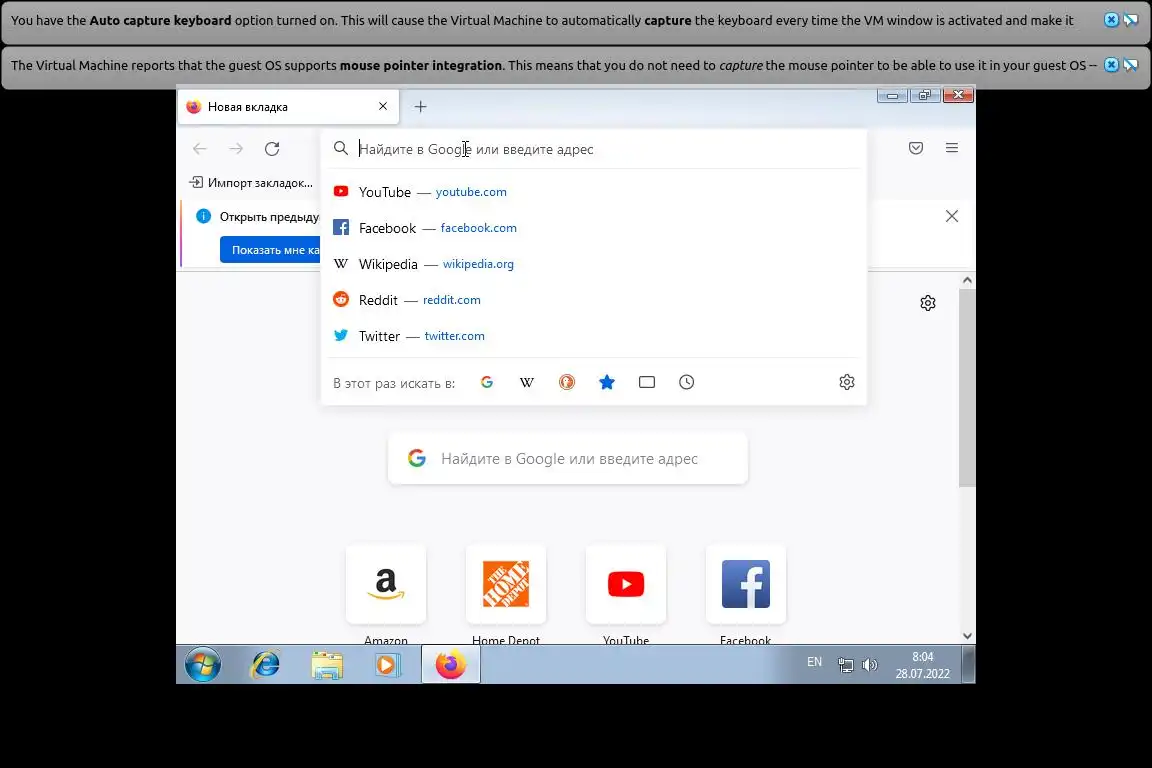Choose Reddit — reddit.com suggestion
The width and height of the screenshot is (1152, 768).
[594, 300]
